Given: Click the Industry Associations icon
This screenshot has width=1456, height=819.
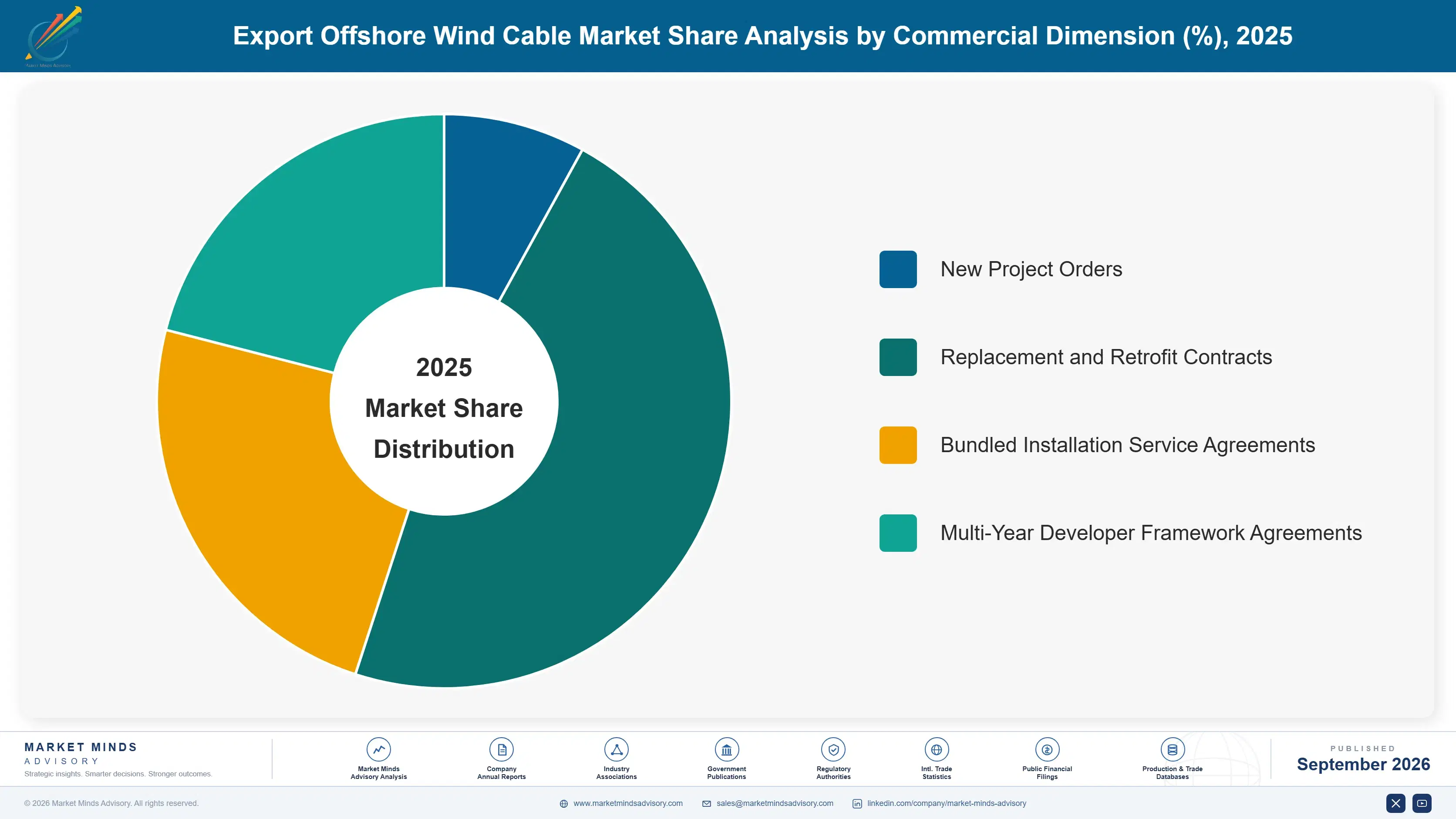Looking at the screenshot, I should [616, 749].
